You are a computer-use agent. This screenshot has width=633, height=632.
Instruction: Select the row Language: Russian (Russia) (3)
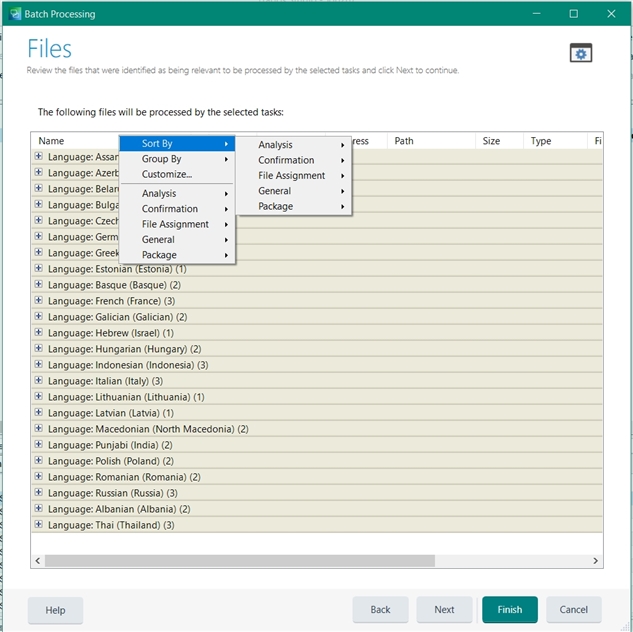tap(317, 493)
